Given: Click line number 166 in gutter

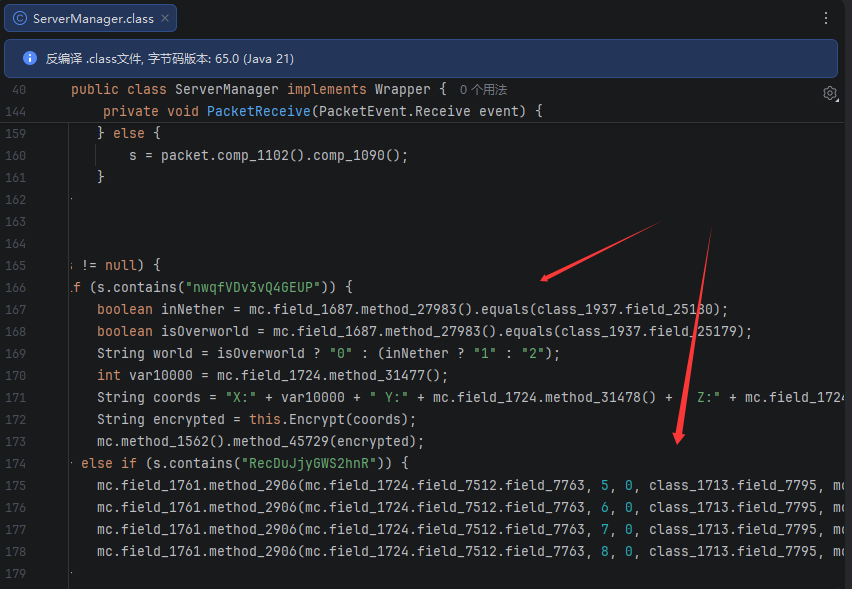Looking at the screenshot, I should coord(15,287).
